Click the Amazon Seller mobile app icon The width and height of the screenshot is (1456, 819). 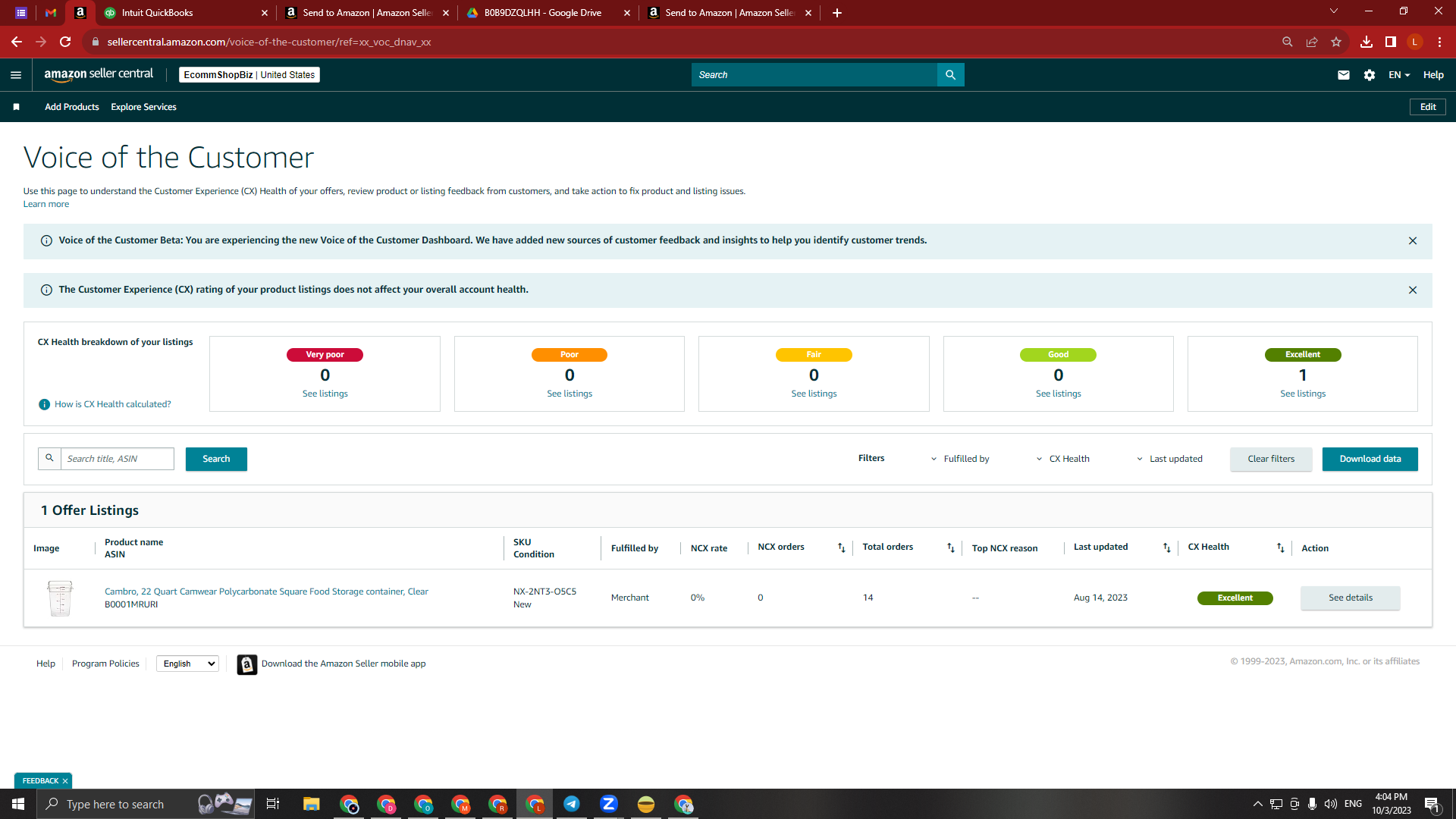[x=247, y=665]
